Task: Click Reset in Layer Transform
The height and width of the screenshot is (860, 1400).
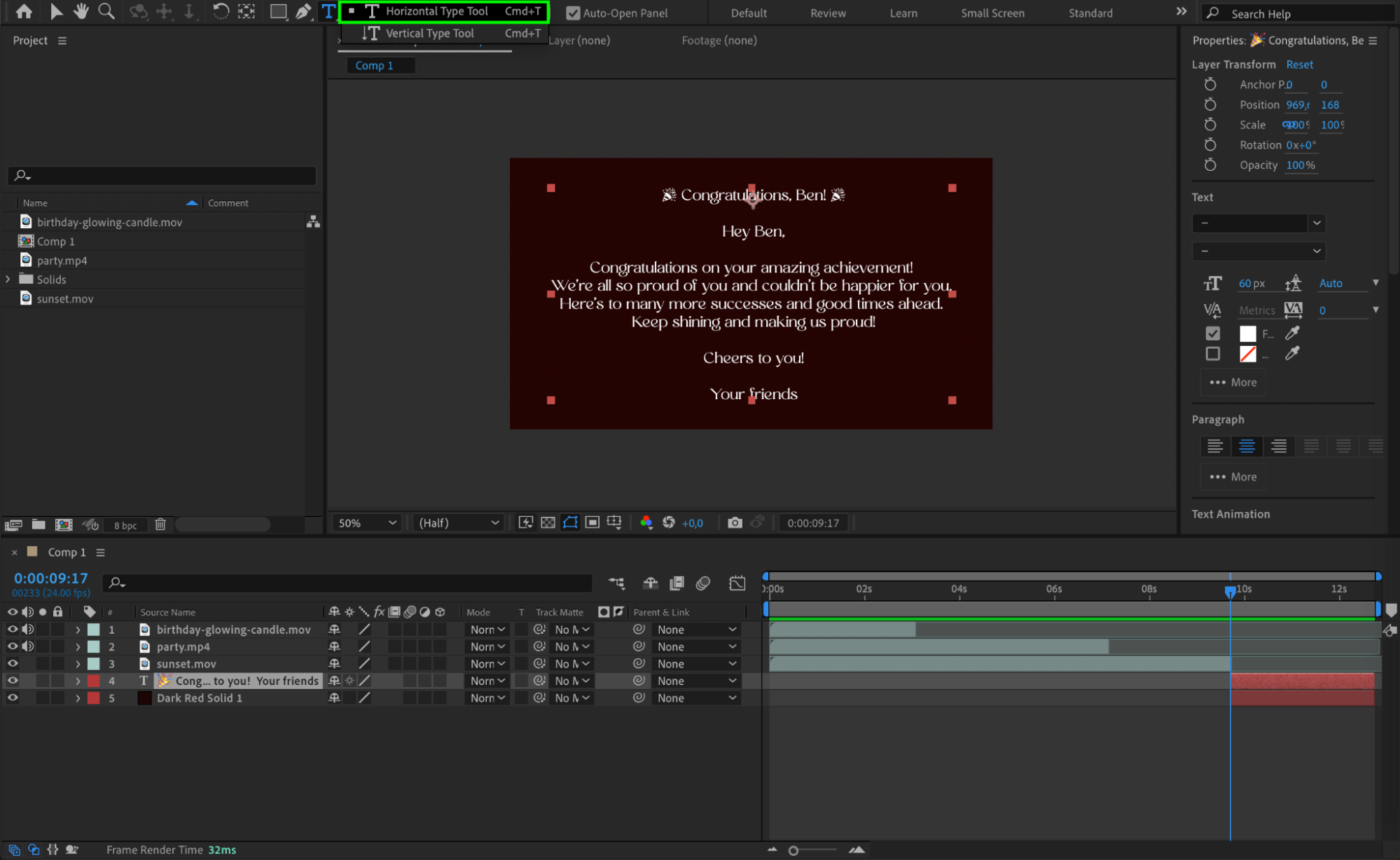Action: click(1299, 64)
